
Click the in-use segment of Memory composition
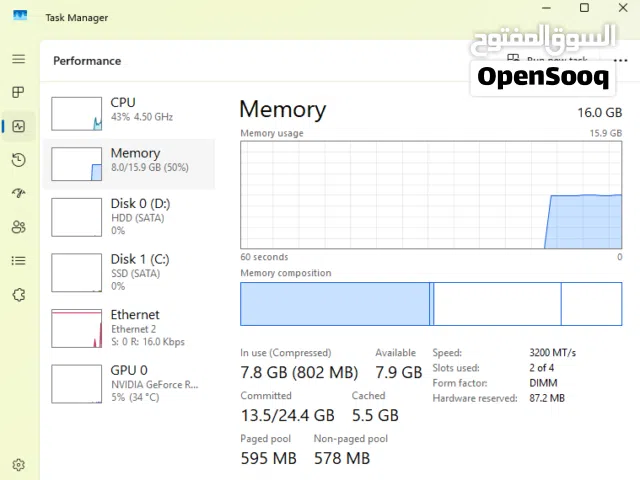[335, 304]
